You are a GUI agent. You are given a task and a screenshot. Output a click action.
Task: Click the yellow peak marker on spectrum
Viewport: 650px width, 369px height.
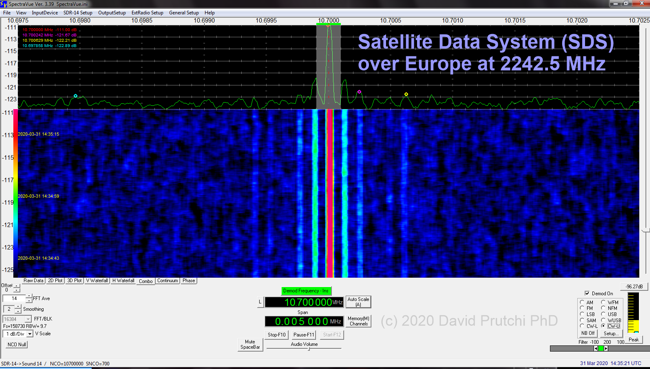tap(406, 94)
